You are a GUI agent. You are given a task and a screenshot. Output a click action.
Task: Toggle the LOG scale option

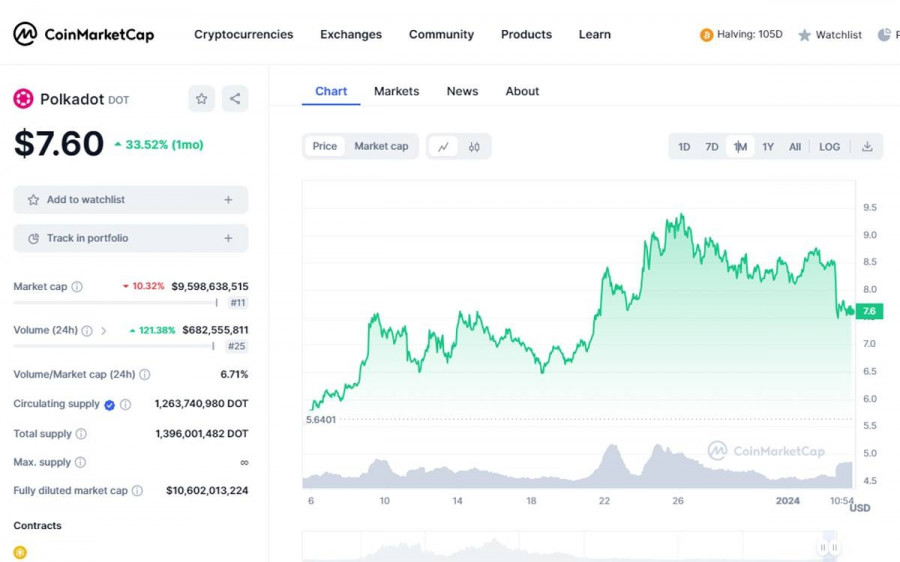coord(829,146)
